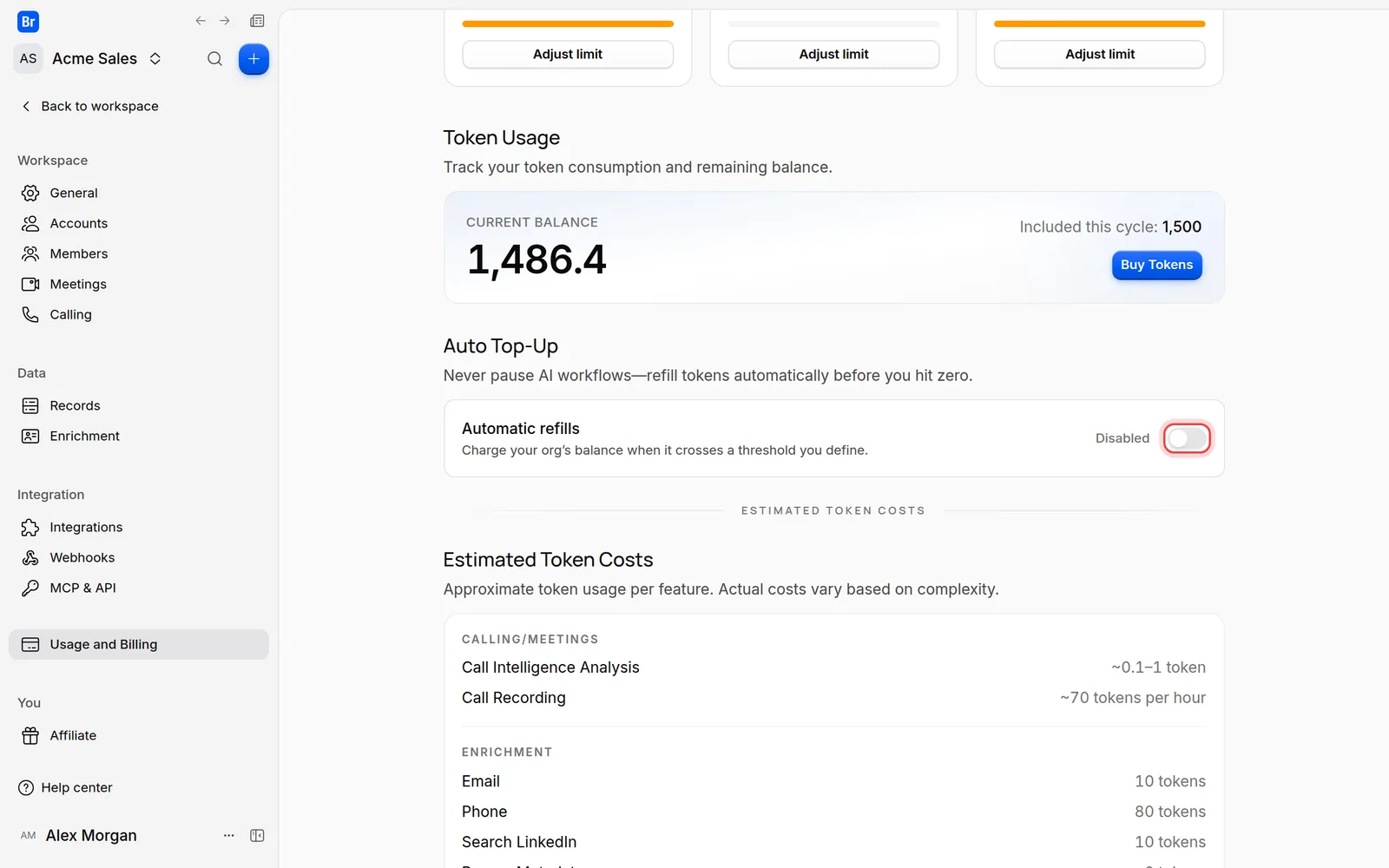This screenshot has height=868, width=1389.
Task: Click the 'Email' enrichment row label
Action: [x=481, y=781]
